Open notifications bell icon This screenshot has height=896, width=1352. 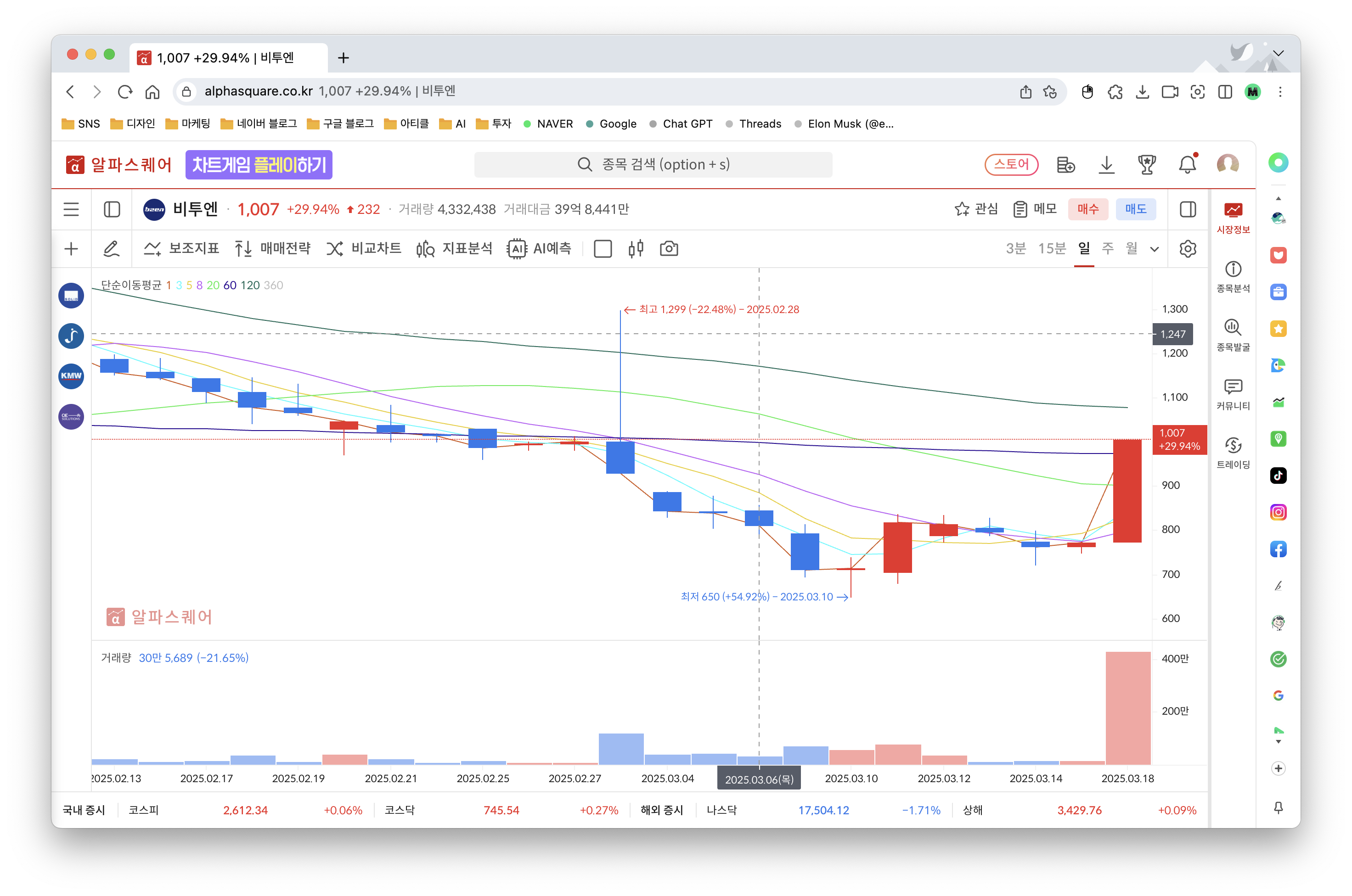[1187, 165]
